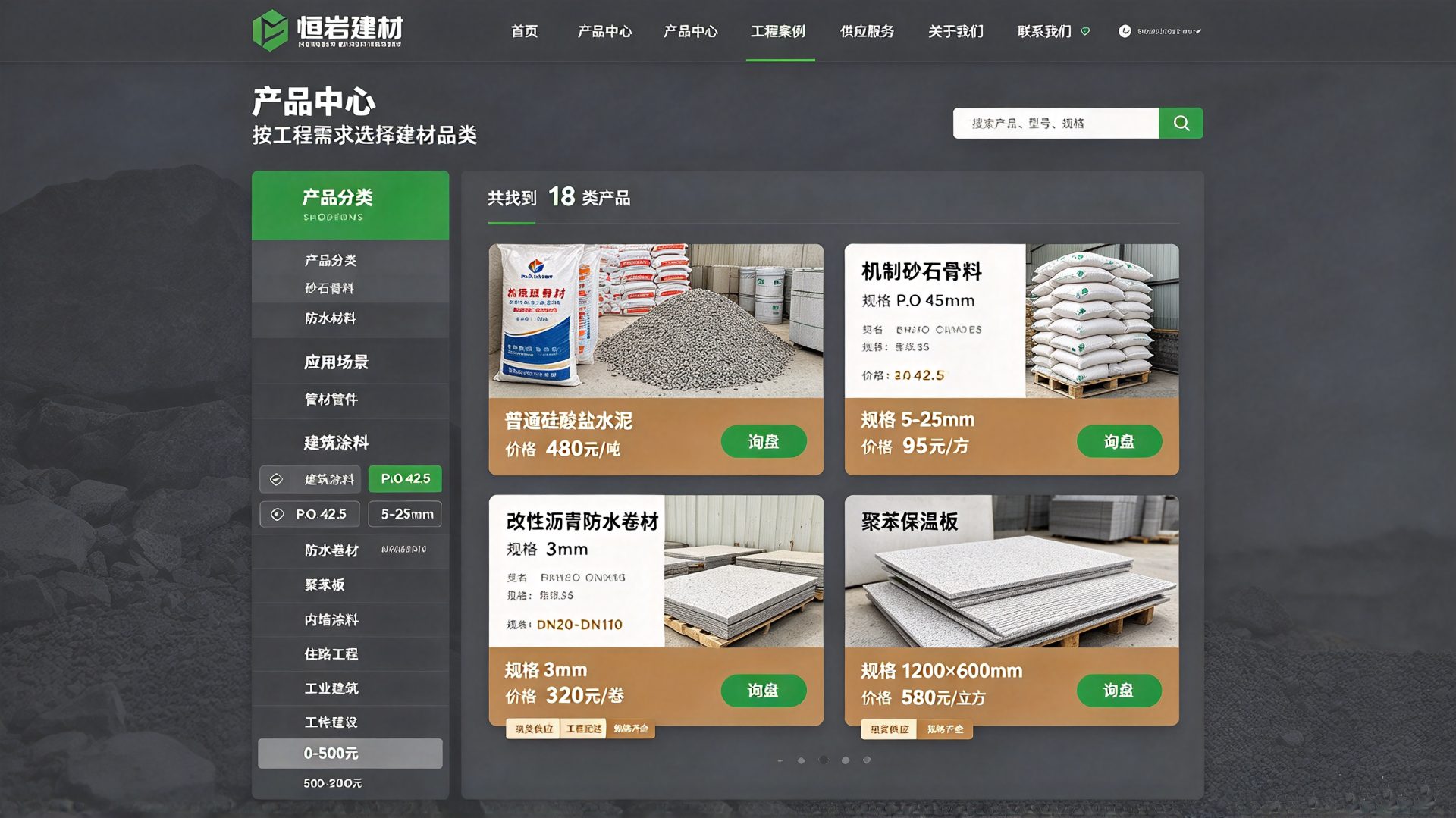
Task: Click the 工程配送 tag under waterproof card
Action: [x=583, y=729]
